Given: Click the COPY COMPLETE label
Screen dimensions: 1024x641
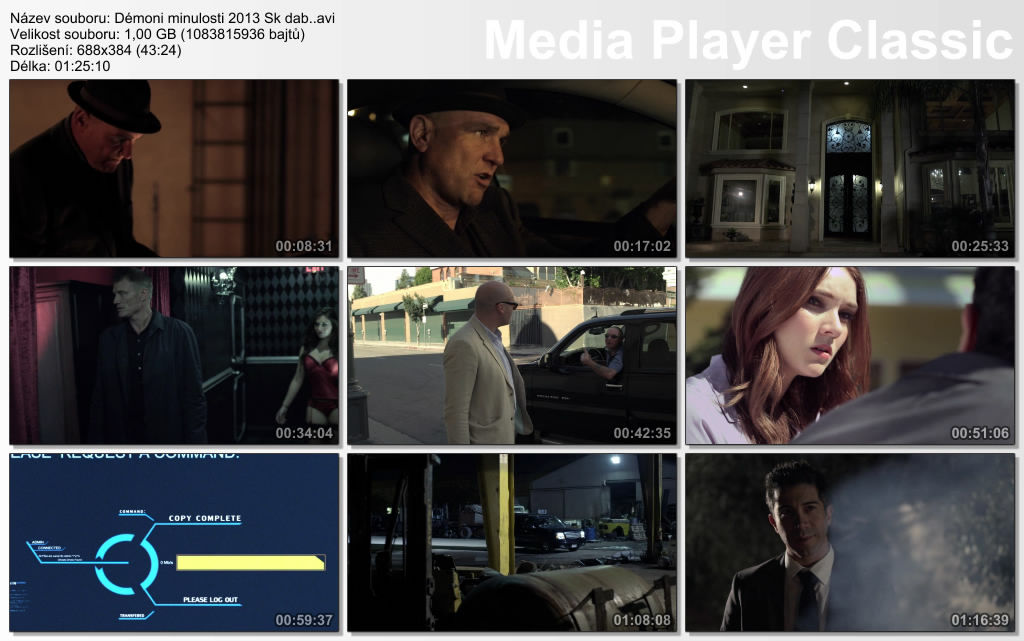Looking at the screenshot, I should (204, 519).
